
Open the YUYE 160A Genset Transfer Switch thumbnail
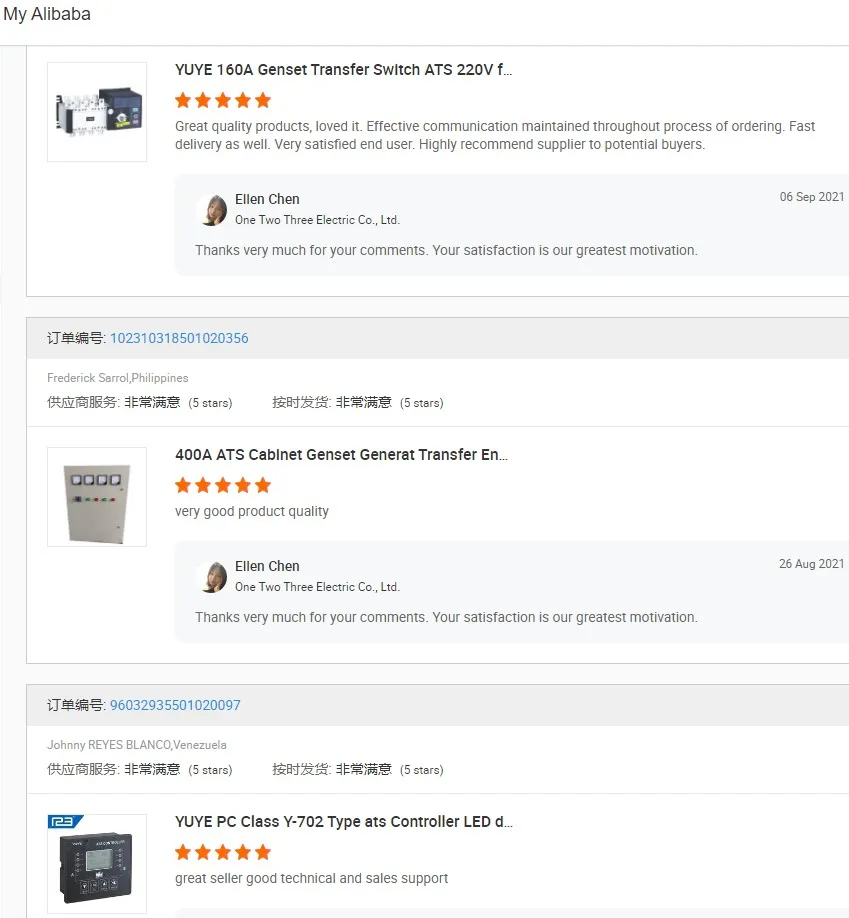click(97, 112)
